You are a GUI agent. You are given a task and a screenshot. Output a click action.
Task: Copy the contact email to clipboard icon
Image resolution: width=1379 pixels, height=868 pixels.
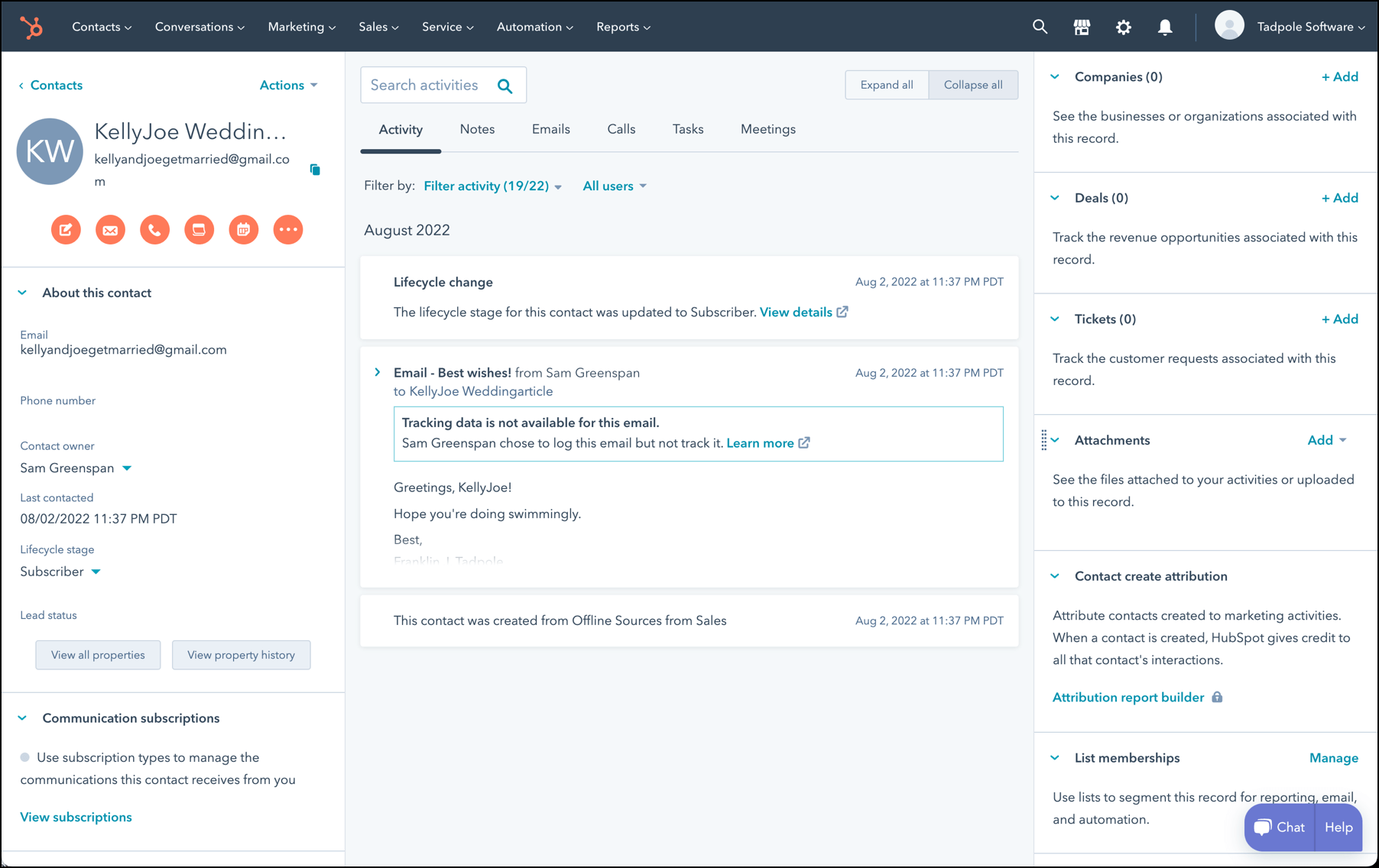pyautogui.click(x=315, y=170)
